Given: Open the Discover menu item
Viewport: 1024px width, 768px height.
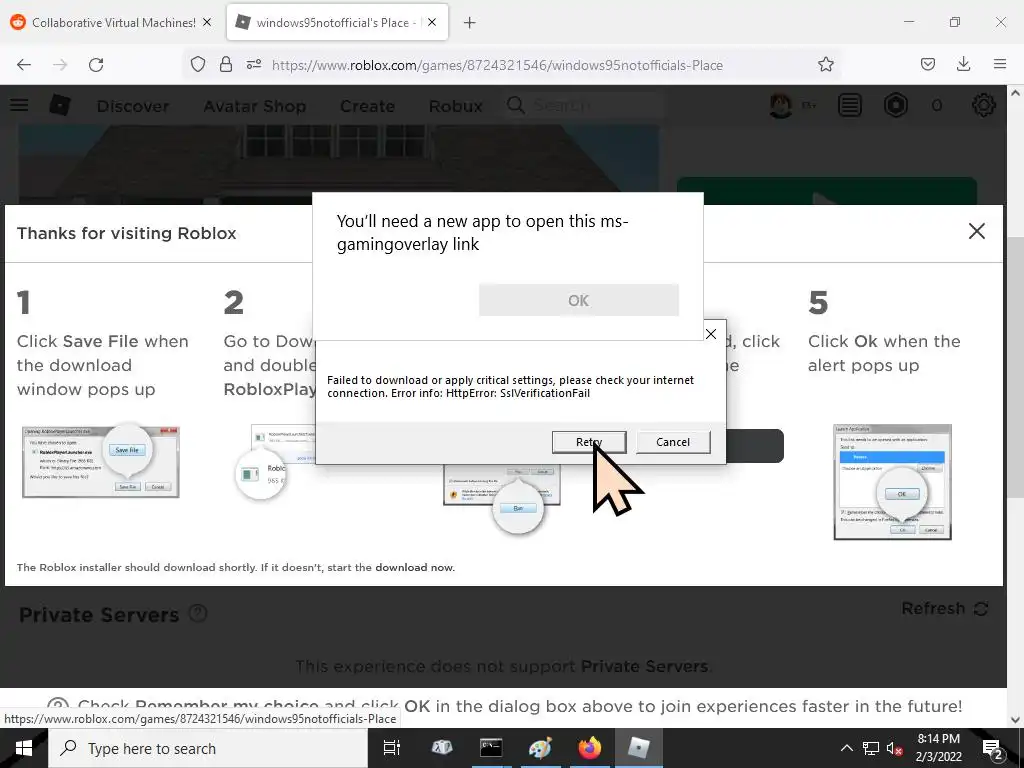Looking at the screenshot, I should click(x=133, y=106).
